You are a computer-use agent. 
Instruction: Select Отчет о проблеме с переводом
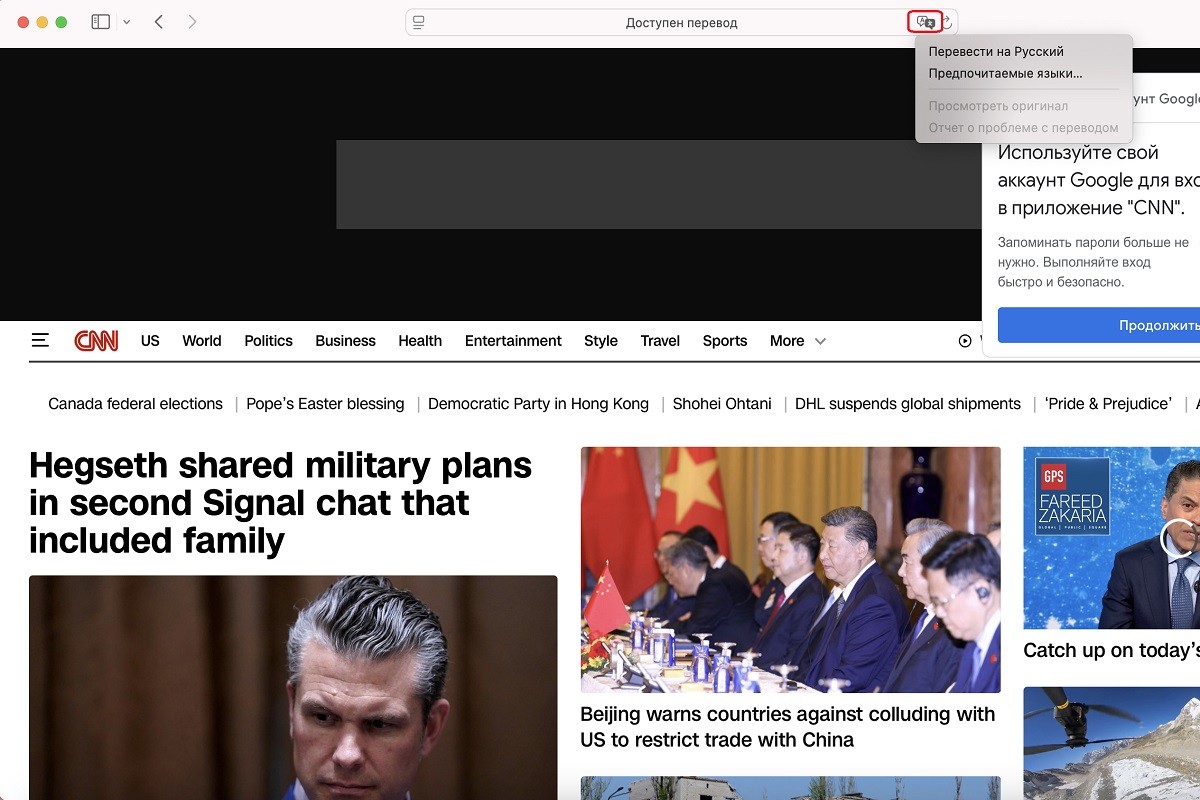[x=1023, y=128]
